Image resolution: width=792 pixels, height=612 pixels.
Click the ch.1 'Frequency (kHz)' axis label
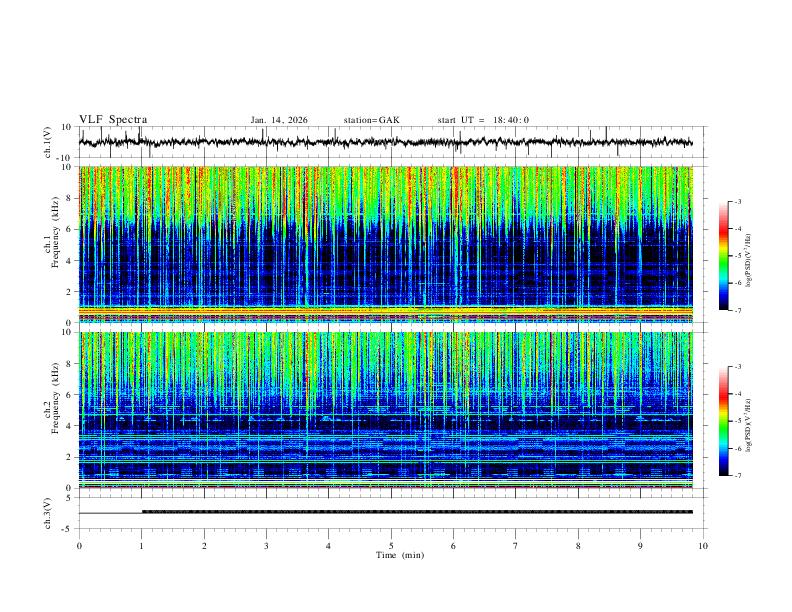(x=55, y=231)
